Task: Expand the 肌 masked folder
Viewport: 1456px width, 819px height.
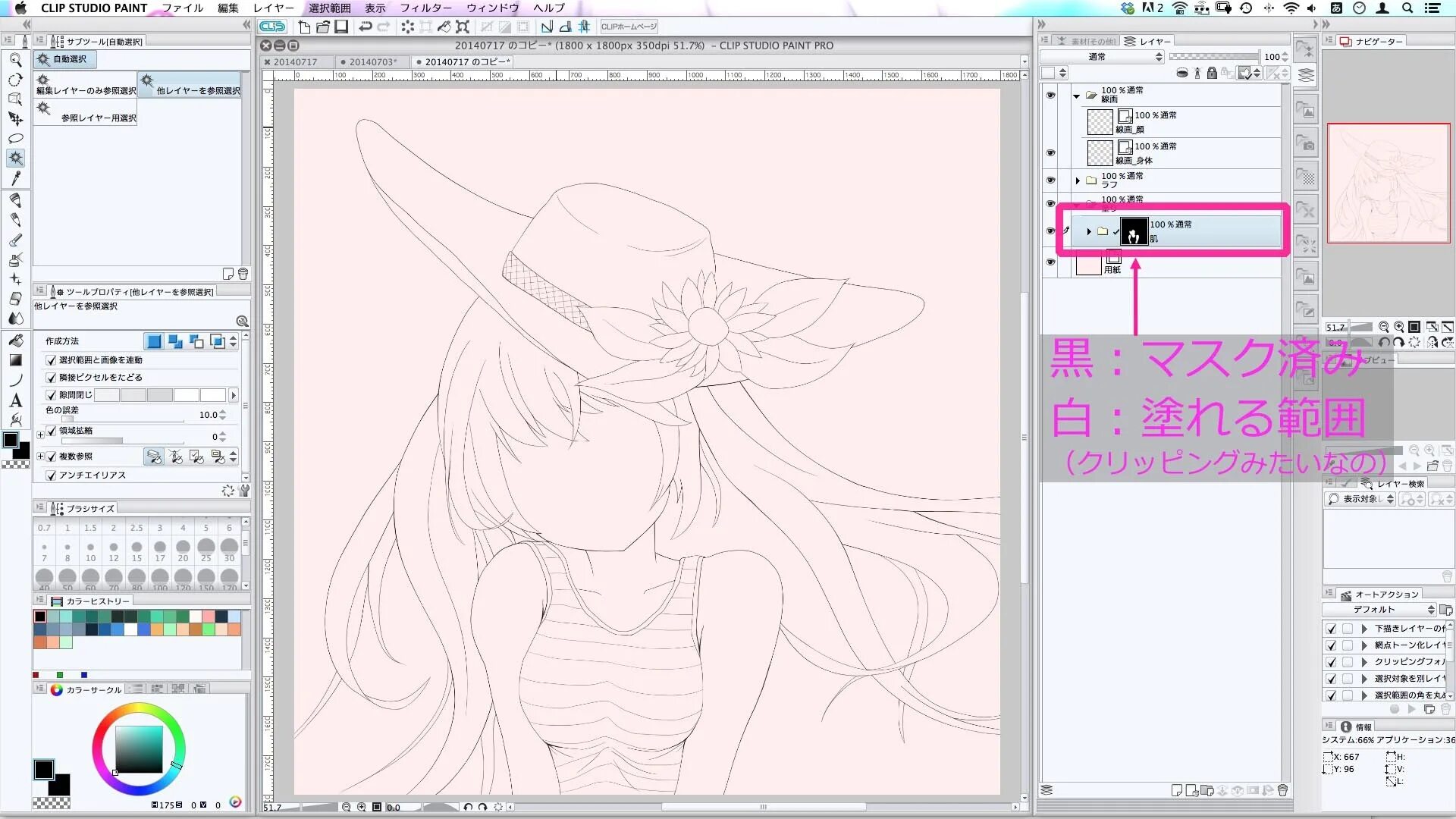Action: [1089, 231]
